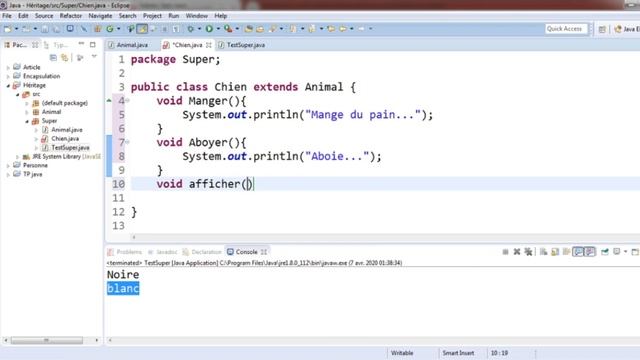Click the Forward navigation arrow icon
The height and width of the screenshot is (360, 640).
(x=362, y=29)
